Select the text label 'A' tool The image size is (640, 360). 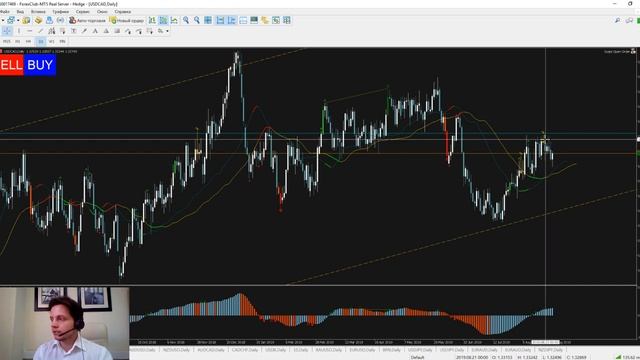point(95,31)
